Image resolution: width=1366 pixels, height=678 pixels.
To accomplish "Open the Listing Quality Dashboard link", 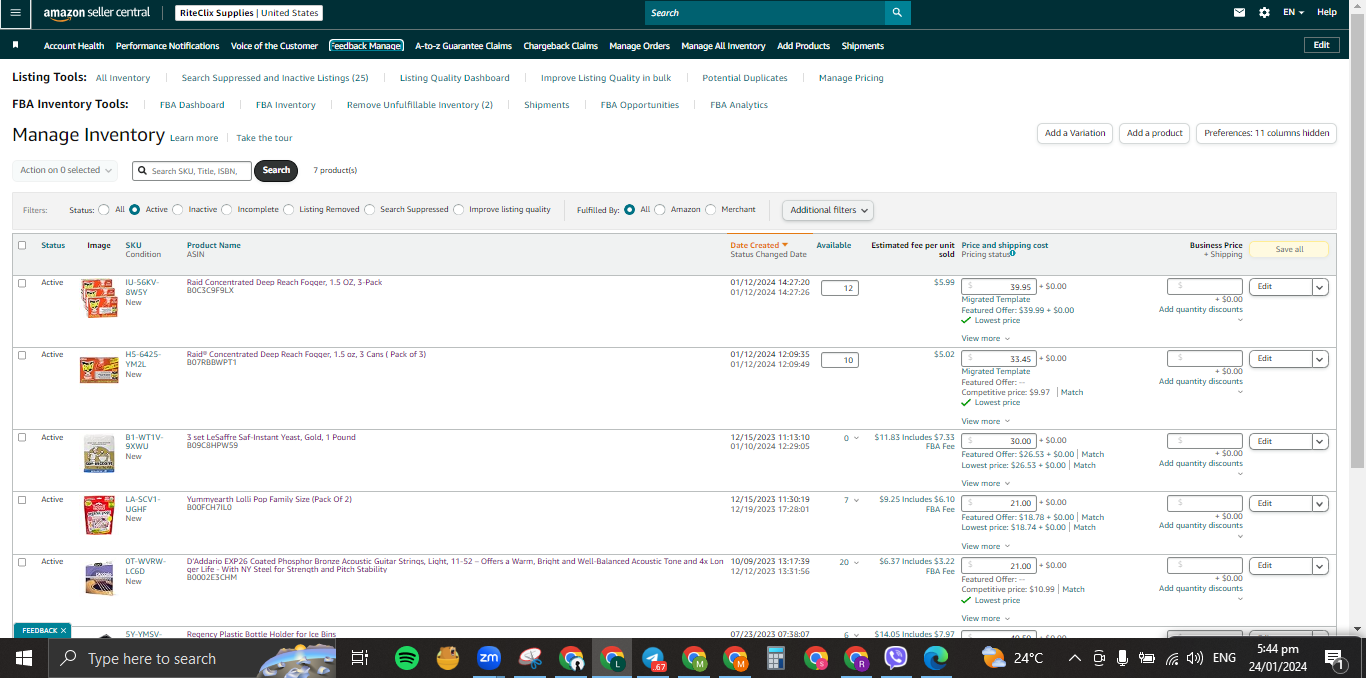I will tap(454, 78).
